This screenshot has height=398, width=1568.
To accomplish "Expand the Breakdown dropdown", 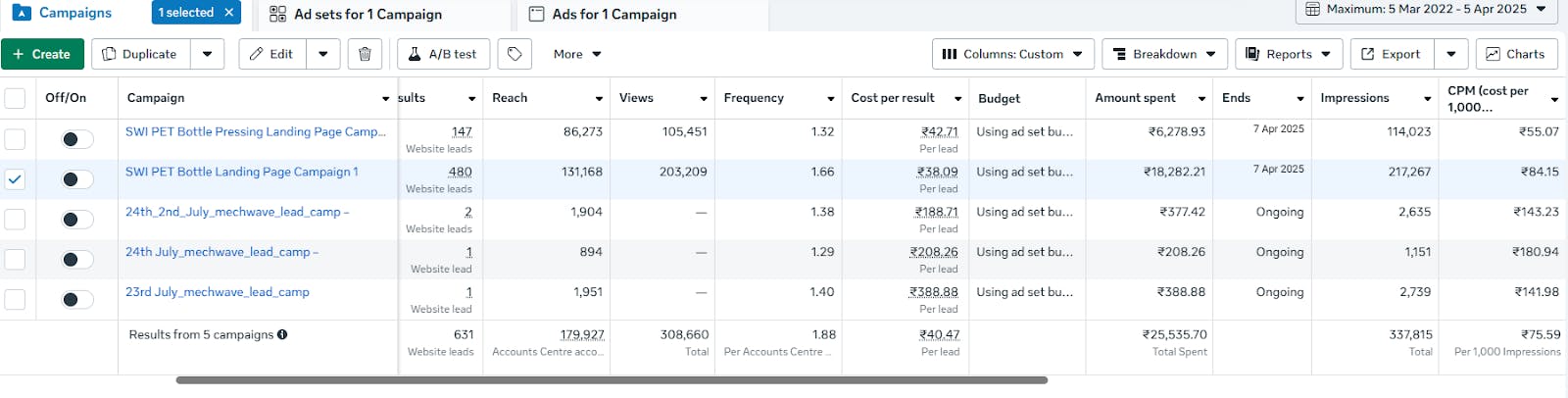I will pos(1164,54).
